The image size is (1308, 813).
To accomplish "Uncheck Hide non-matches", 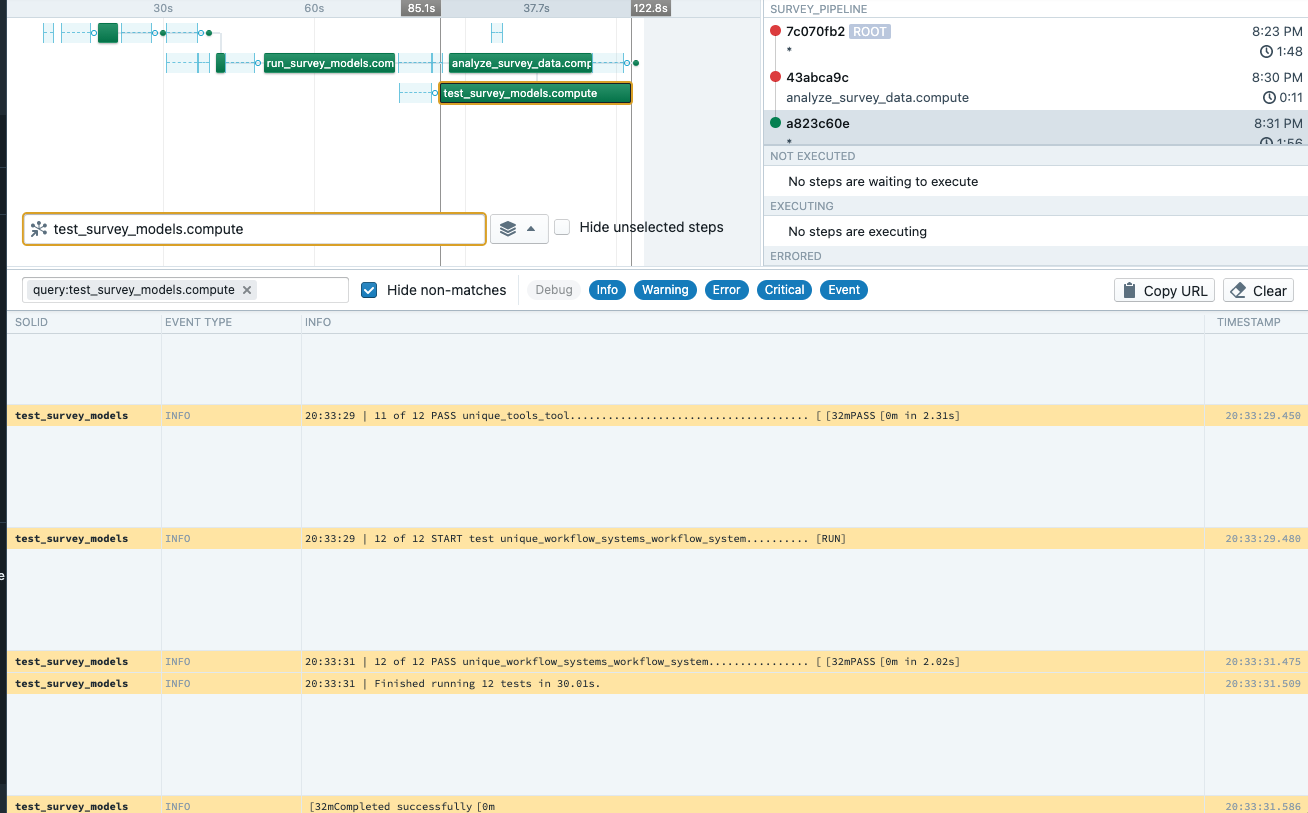I will pos(369,290).
